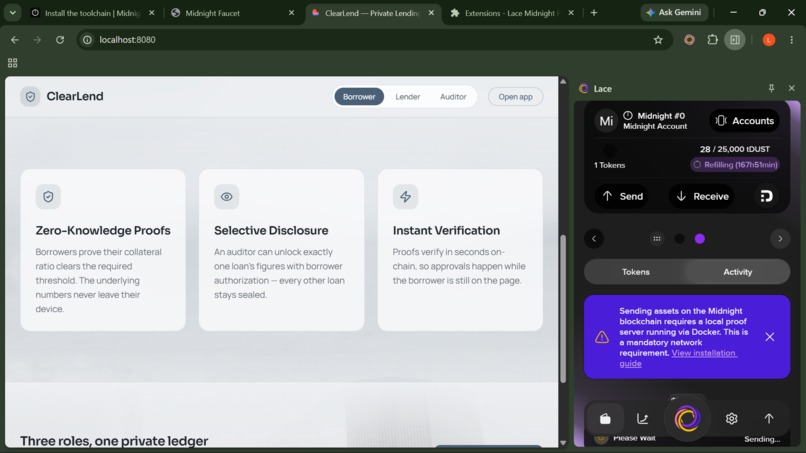The height and width of the screenshot is (453, 806).
Task: Open Lace settings gear icon
Action: point(731,419)
